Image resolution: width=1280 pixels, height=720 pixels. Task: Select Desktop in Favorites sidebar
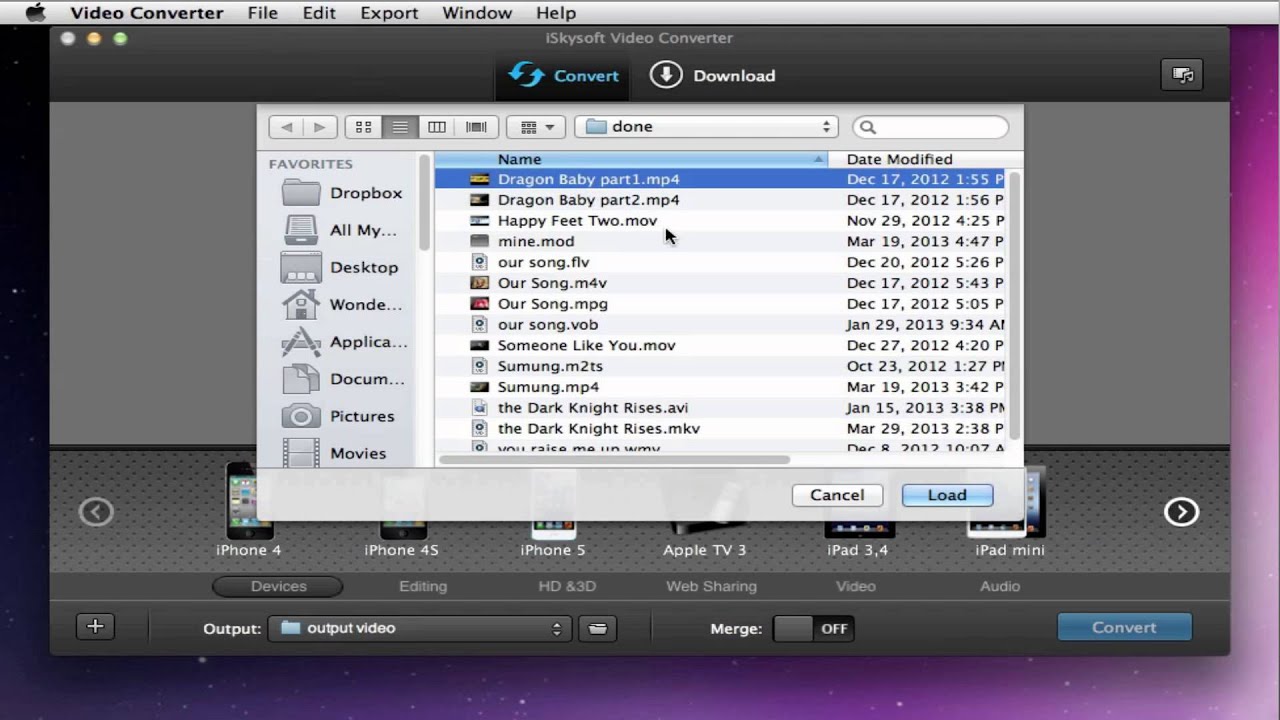pos(342,267)
